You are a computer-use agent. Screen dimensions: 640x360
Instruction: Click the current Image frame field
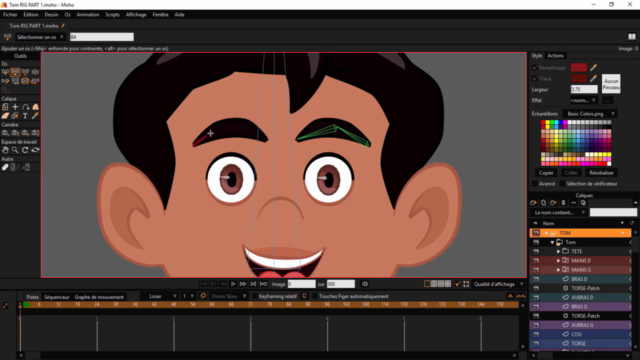pyautogui.click(x=301, y=284)
